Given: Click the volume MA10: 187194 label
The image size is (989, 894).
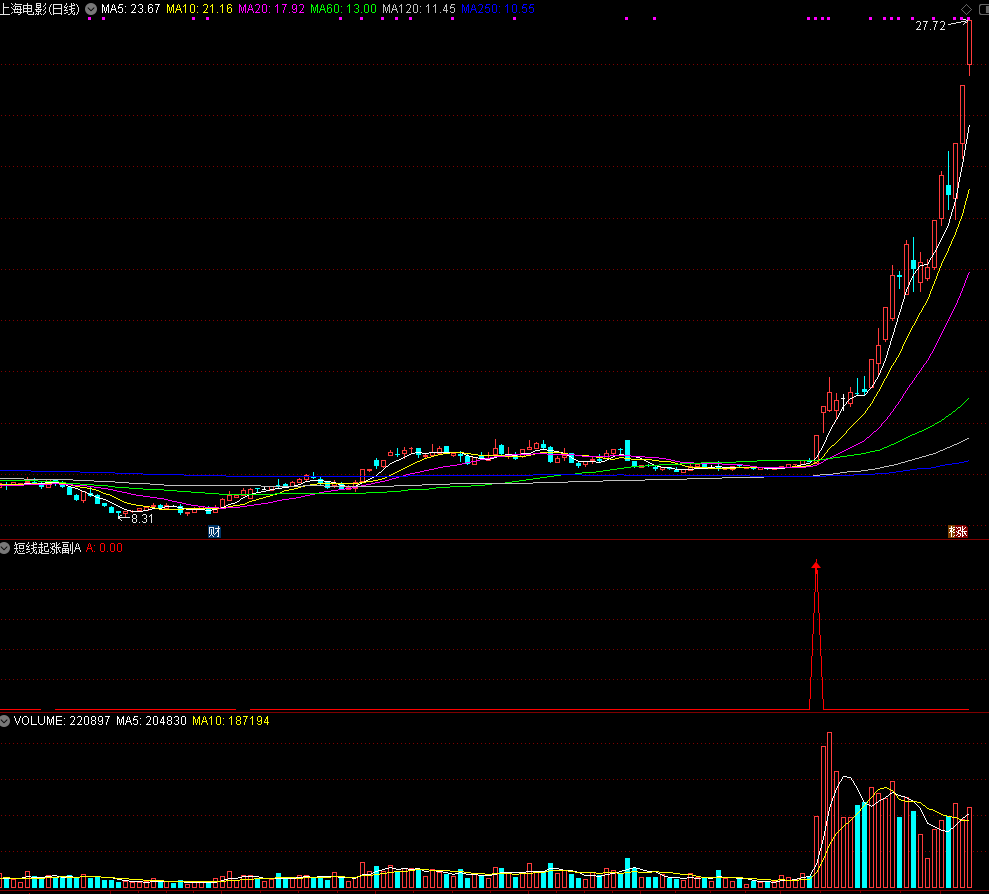Looking at the screenshot, I should pos(231,720).
